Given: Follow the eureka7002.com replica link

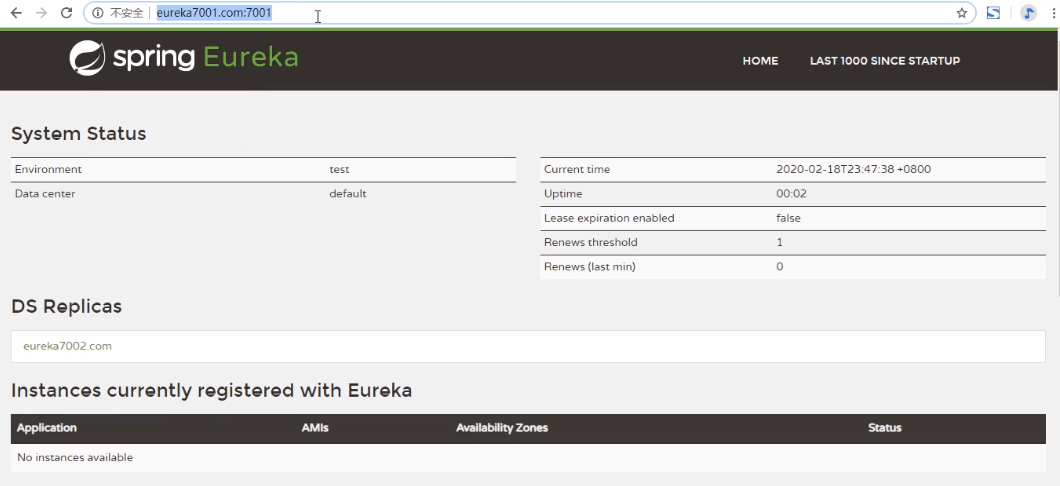Looking at the screenshot, I should click(x=67, y=346).
